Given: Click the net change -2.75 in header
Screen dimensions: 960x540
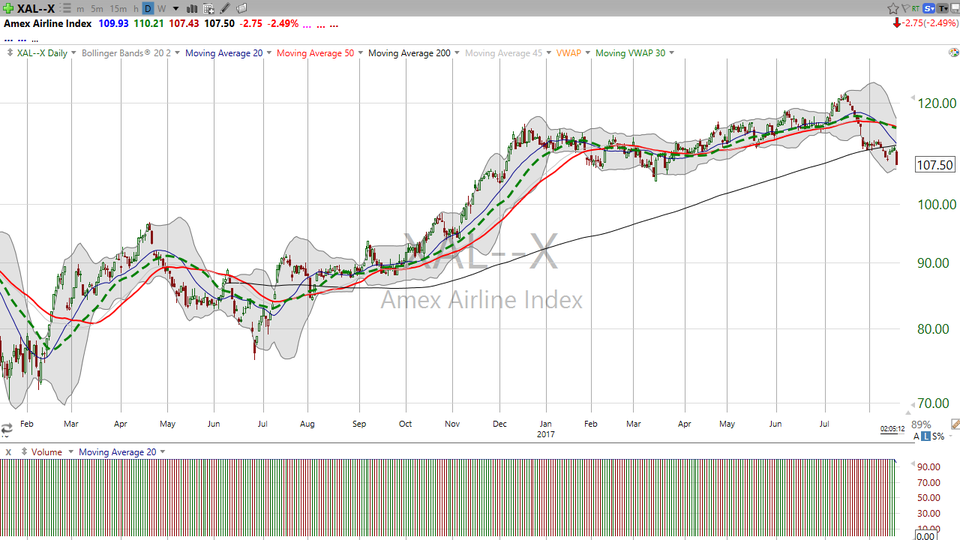Looking at the screenshot, I should coord(251,23).
